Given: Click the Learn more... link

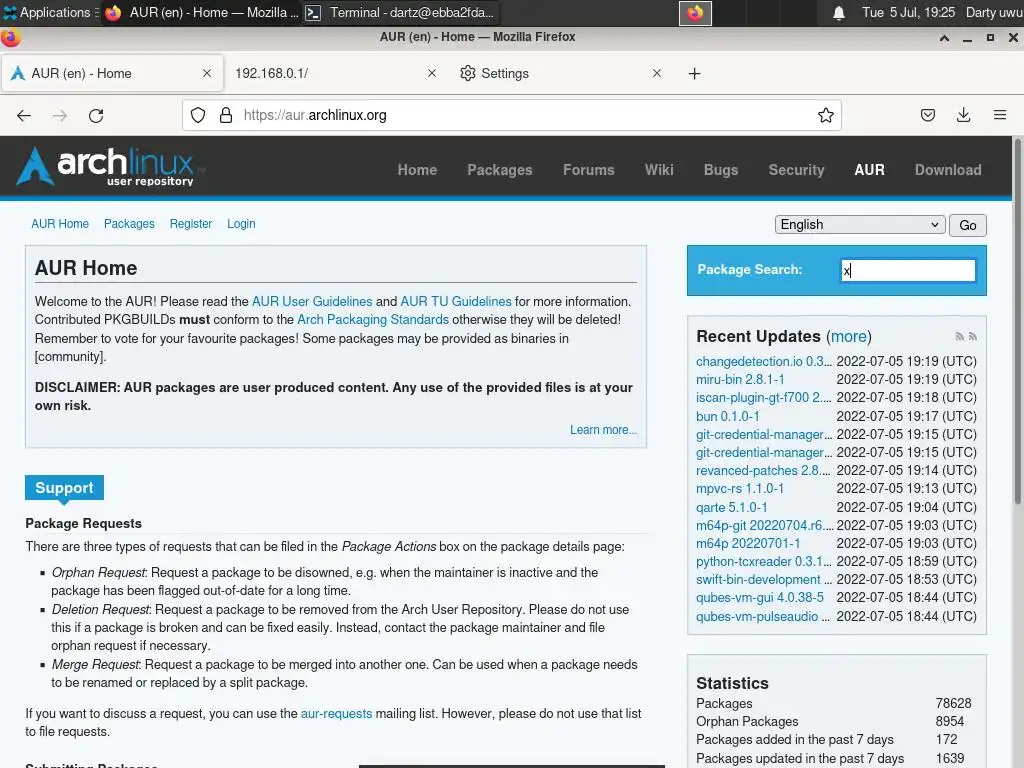Looking at the screenshot, I should coord(603,430).
